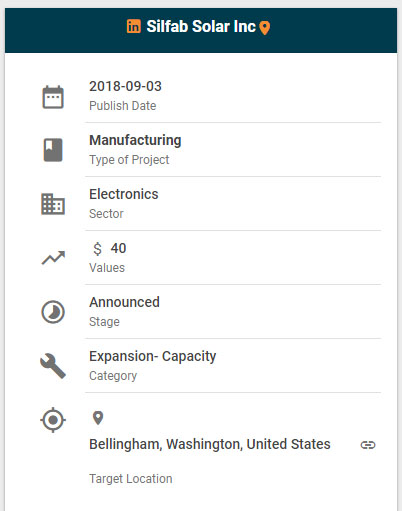This screenshot has height=511, width=402.
Task: Select the Expansion- Capacity category entry
Action: (x=153, y=356)
